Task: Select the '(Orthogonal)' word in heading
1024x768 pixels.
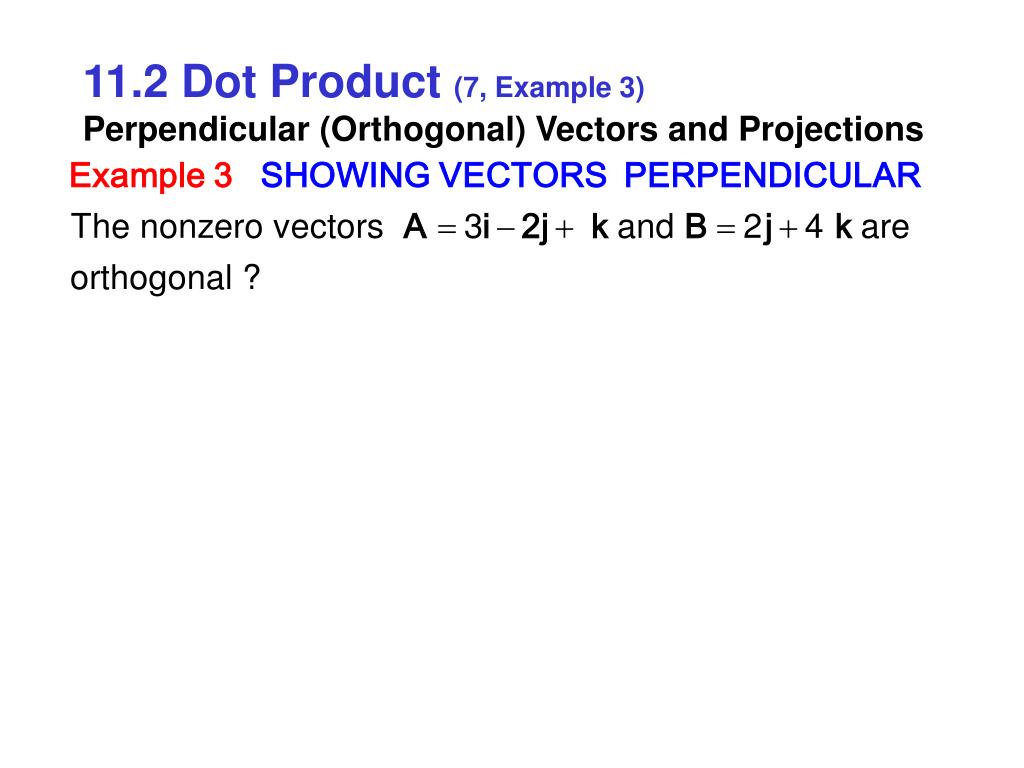Action: coord(423,130)
